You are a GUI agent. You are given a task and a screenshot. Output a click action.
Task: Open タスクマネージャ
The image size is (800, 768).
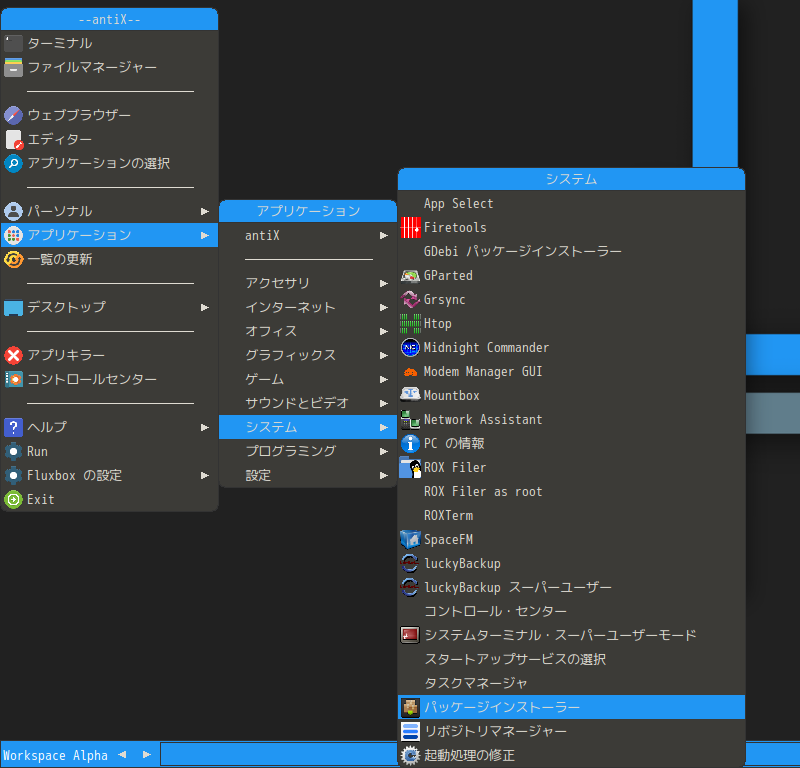click(571, 683)
